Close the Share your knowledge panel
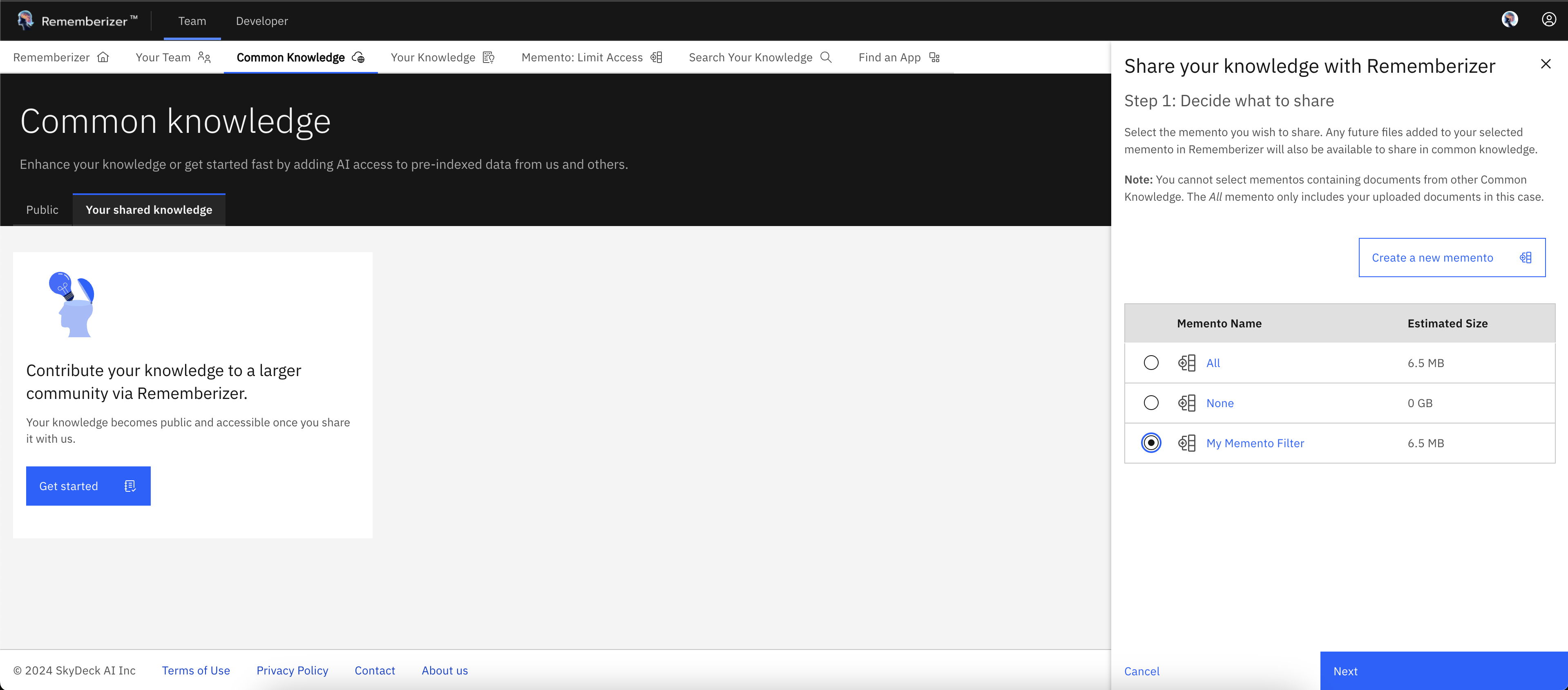The width and height of the screenshot is (1568, 690). tap(1546, 64)
